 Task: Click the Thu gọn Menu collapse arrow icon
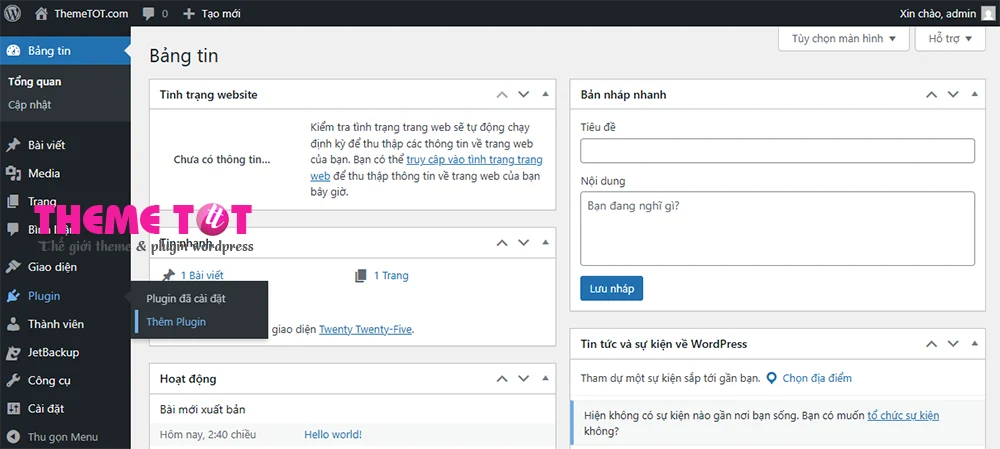tap(13, 437)
